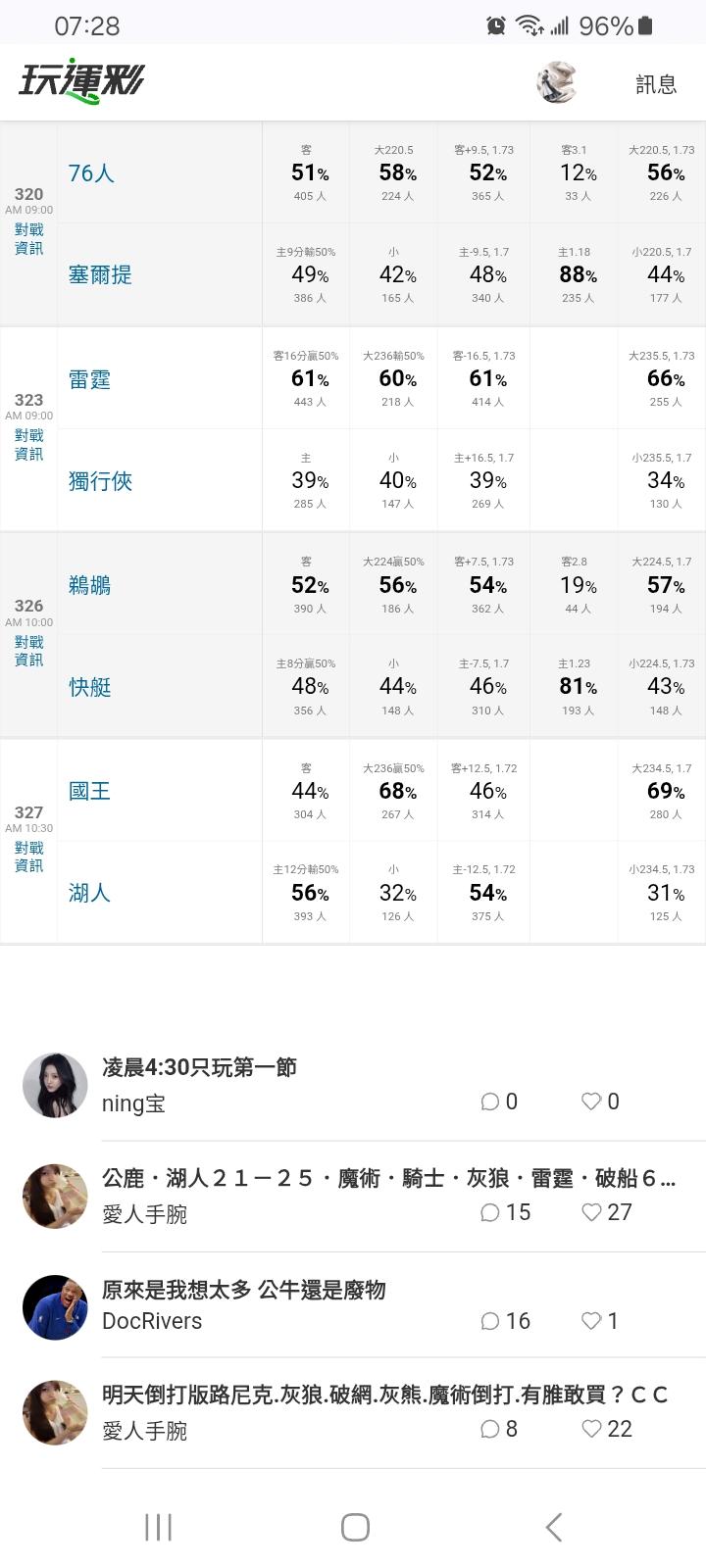The height and width of the screenshot is (1568, 706).
Task: View DocRivers user avatar
Action: click(x=55, y=1307)
